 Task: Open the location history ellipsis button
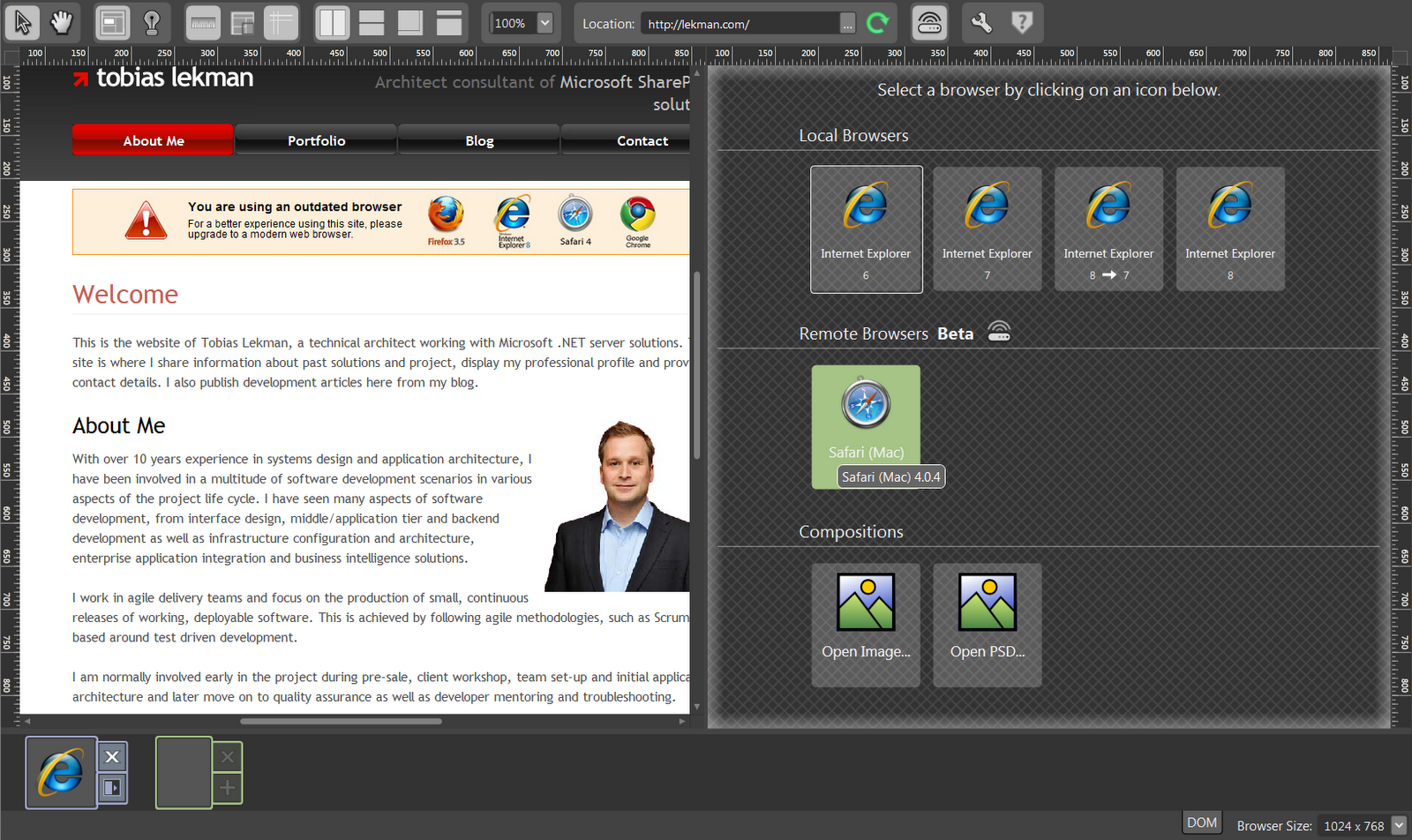pos(847,24)
